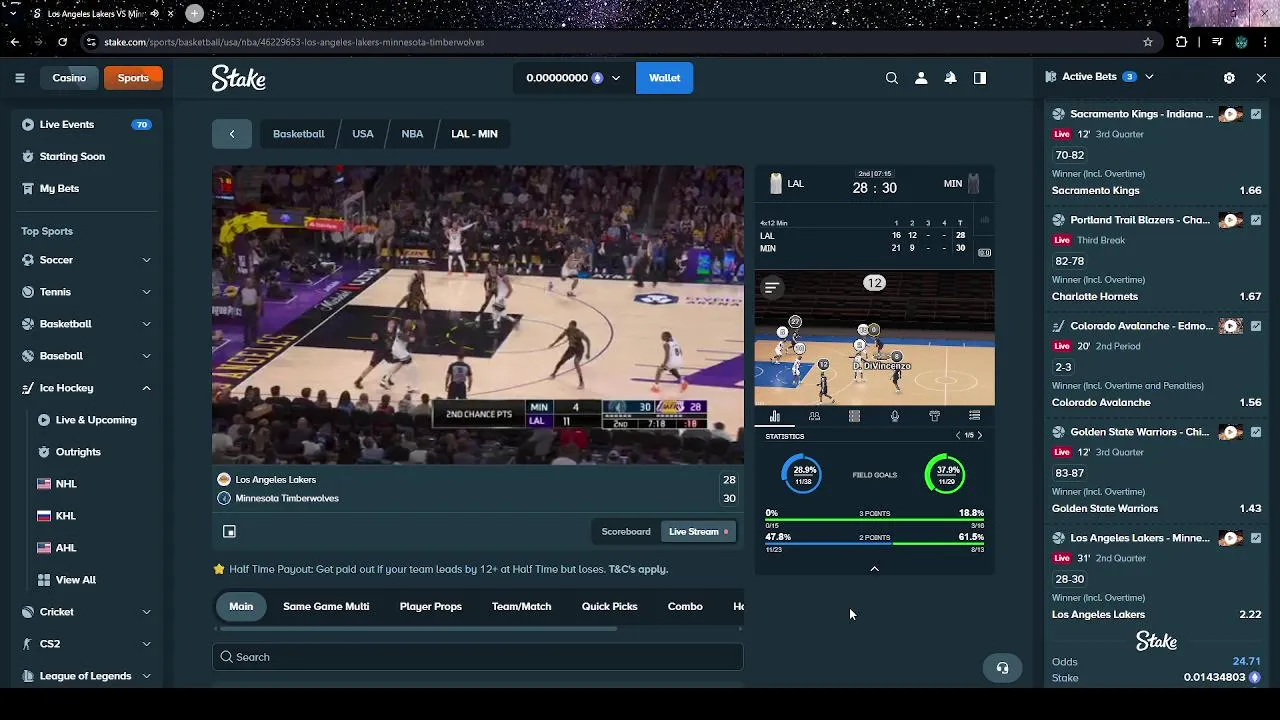Viewport: 1280px width, 720px height.
Task: Toggle the right sidebar panel icon
Action: pyautogui.click(x=980, y=78)
